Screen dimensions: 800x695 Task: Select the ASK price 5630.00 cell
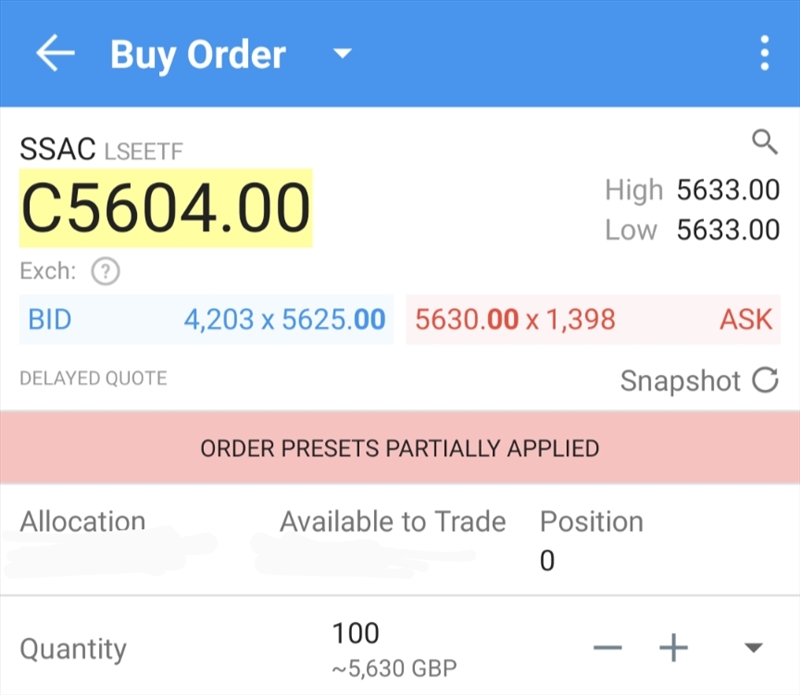point(593,320)
